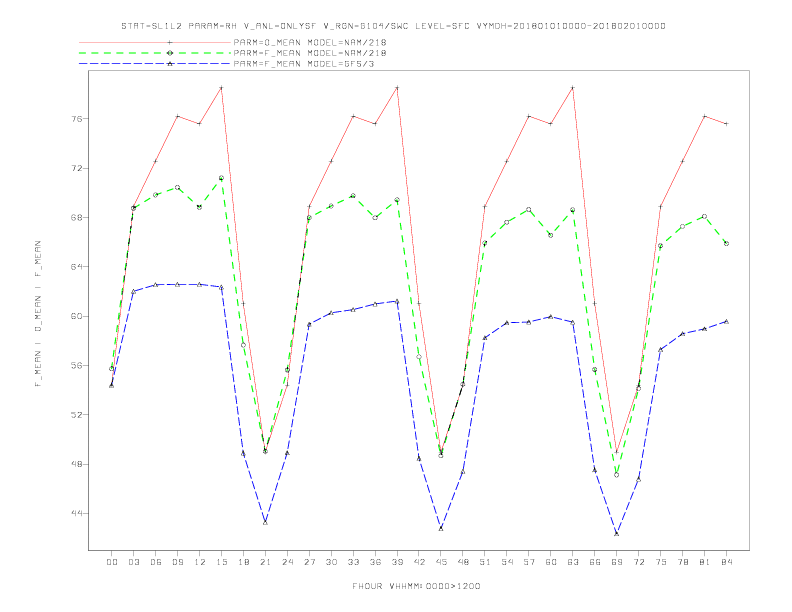792x612 pixels.
Task: Click the chart title starting STAT=SL1L2 PARAM=RH
Action: click(393, 26)
